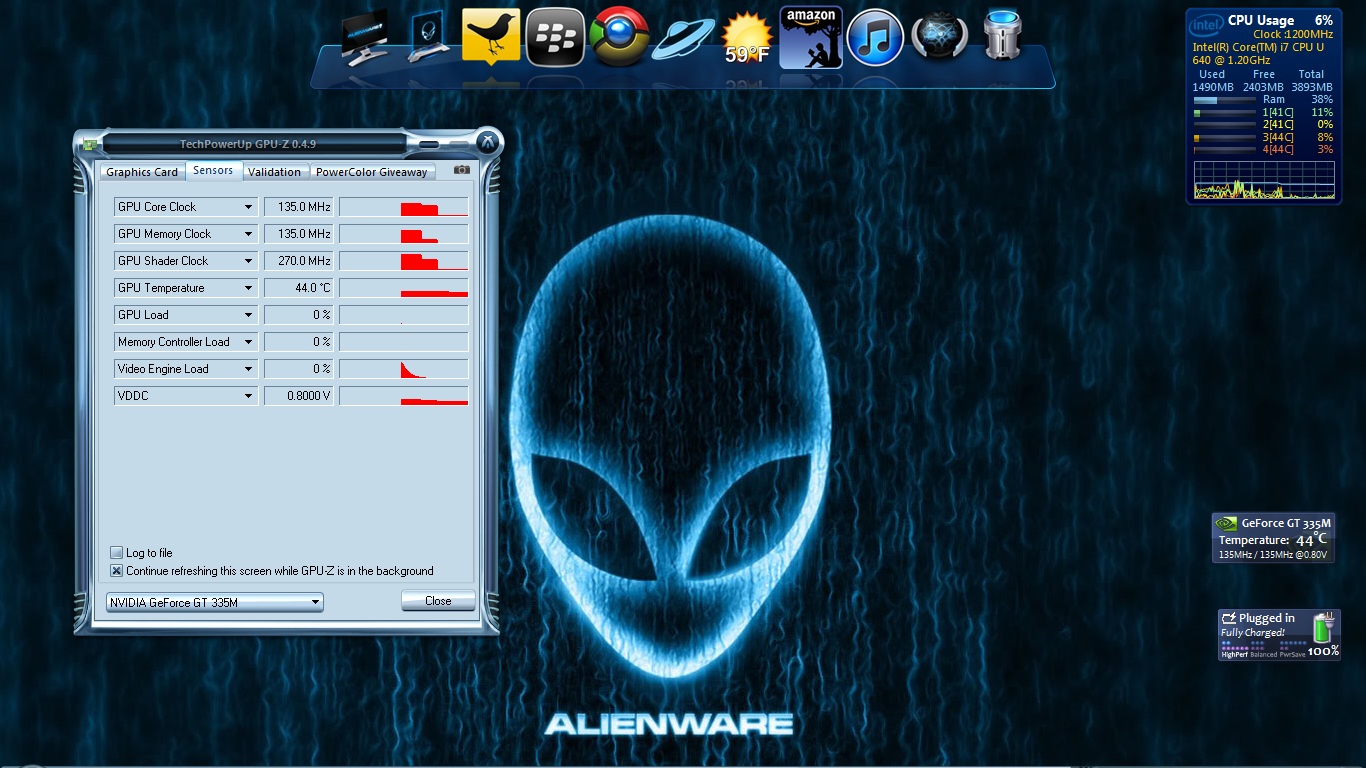Minimize the GPU-Z window
Screen dimensions: 1366x768
428,145
